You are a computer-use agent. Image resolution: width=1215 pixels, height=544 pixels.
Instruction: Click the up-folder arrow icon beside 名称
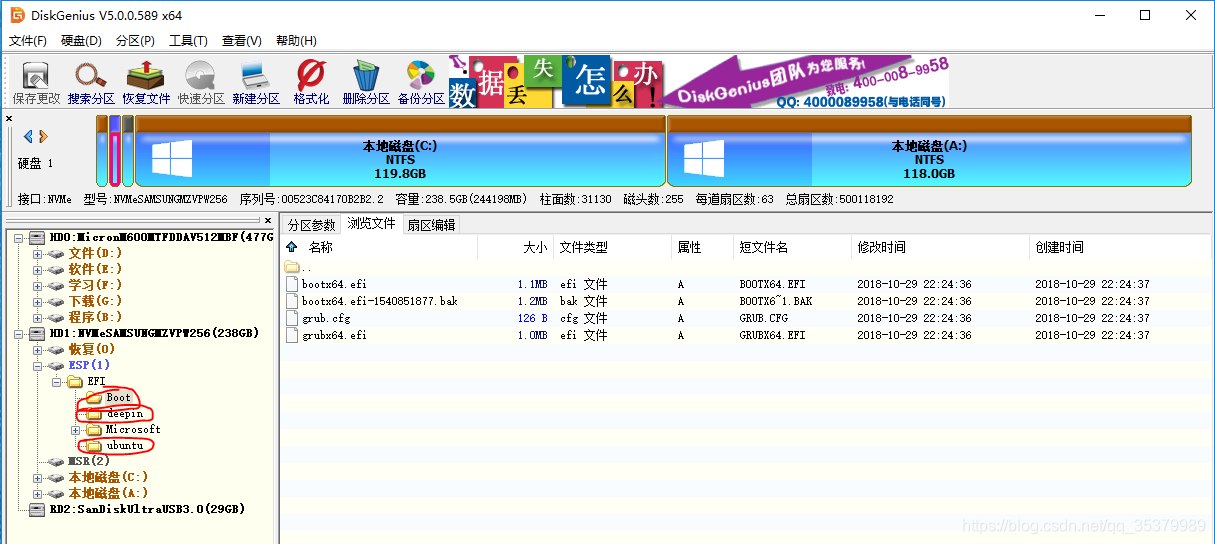pyautogui.click(x=292, y=247)
